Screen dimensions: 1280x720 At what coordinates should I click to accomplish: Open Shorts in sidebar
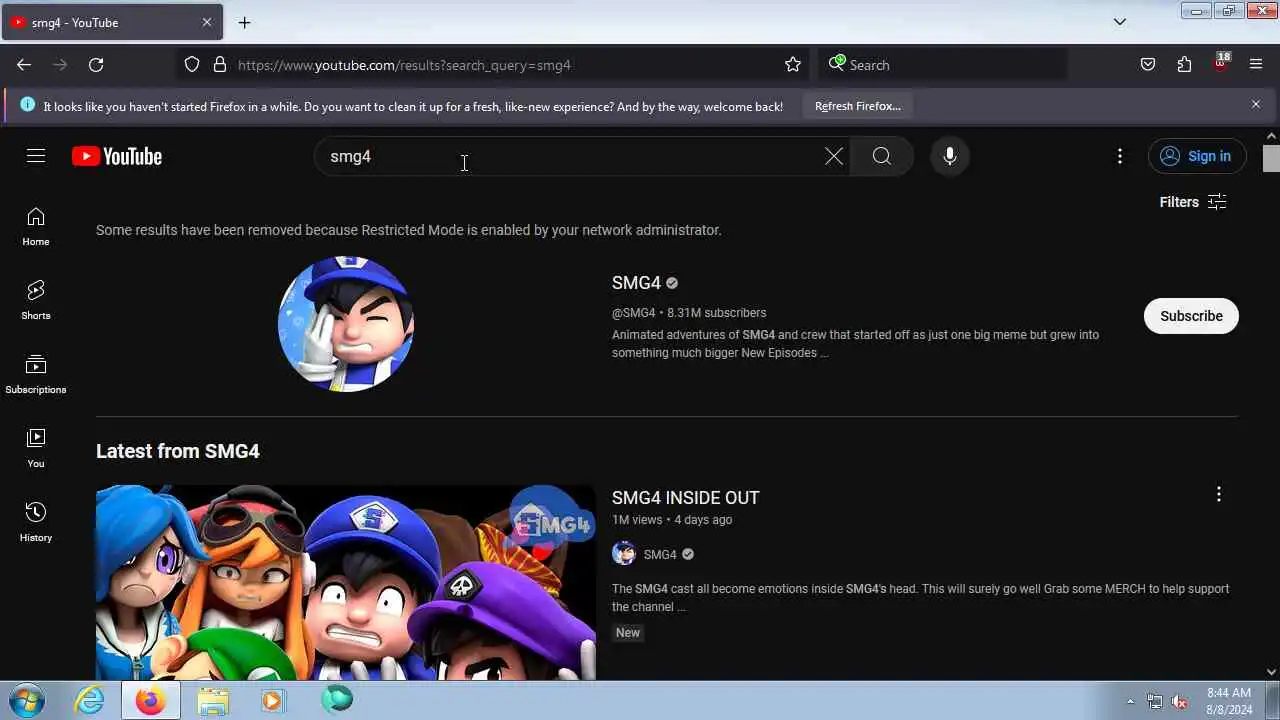(36, 301)
